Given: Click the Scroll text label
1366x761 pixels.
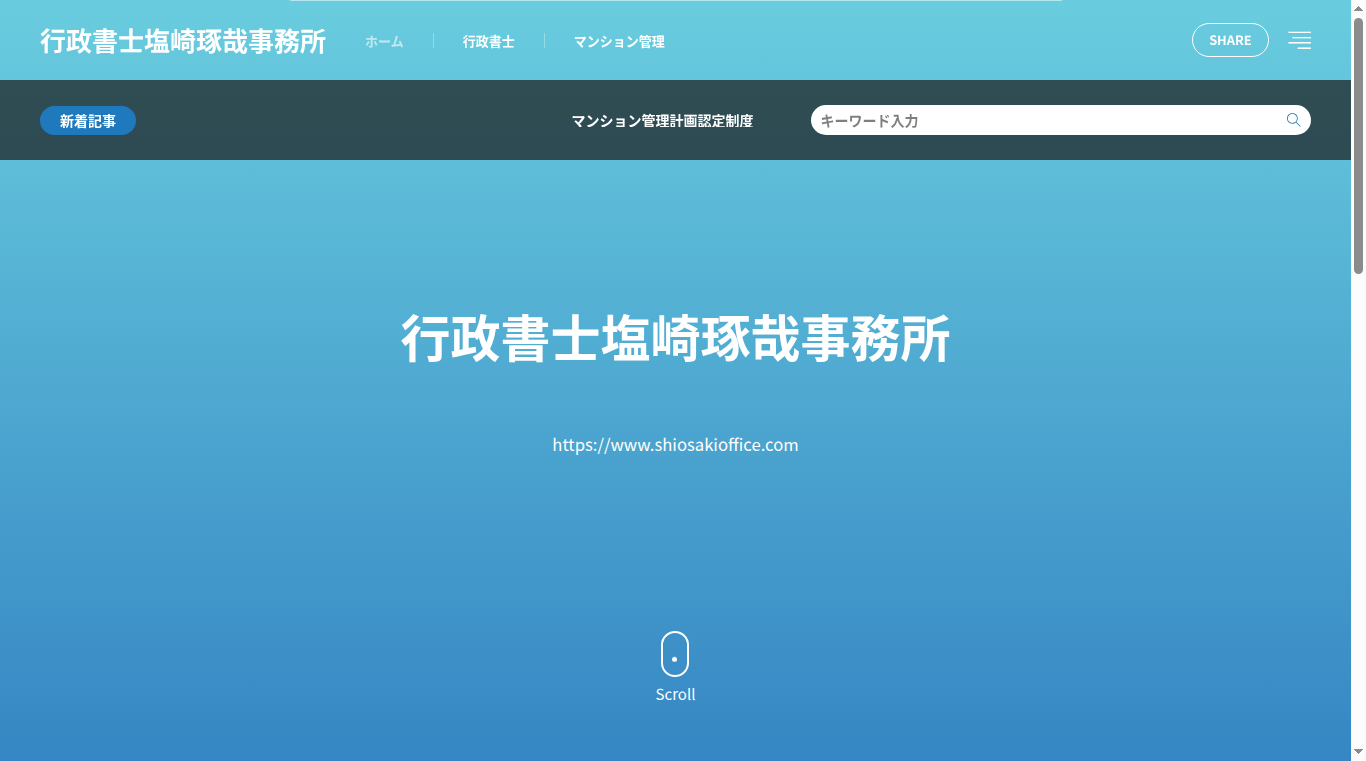Looking at the screenshot, I should click(675, 694).
